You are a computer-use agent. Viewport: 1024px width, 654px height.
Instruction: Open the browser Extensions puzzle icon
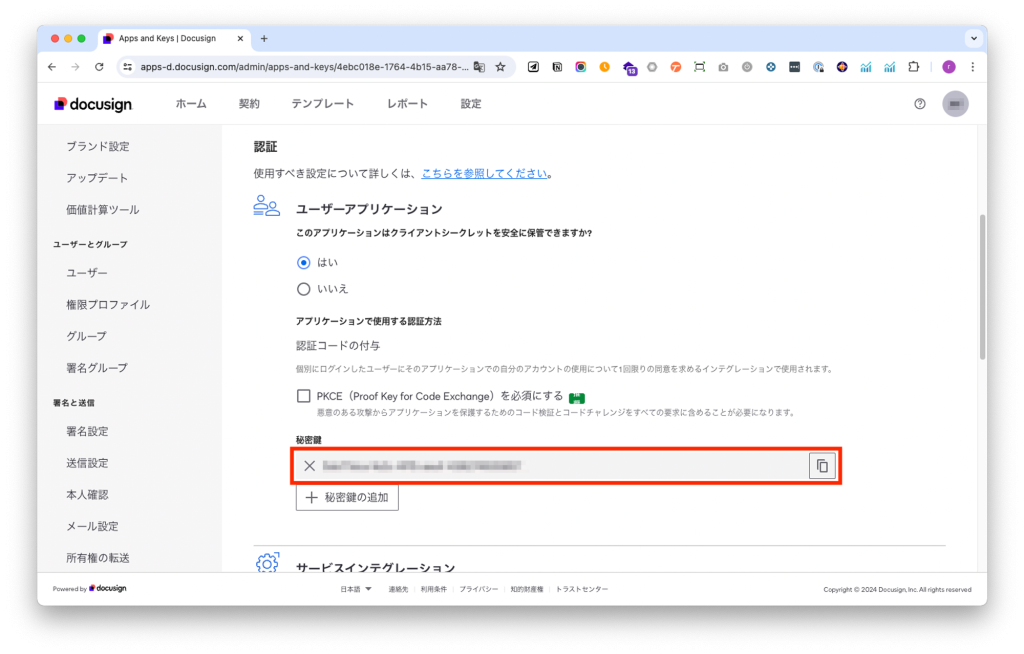(x=912, y=67)
